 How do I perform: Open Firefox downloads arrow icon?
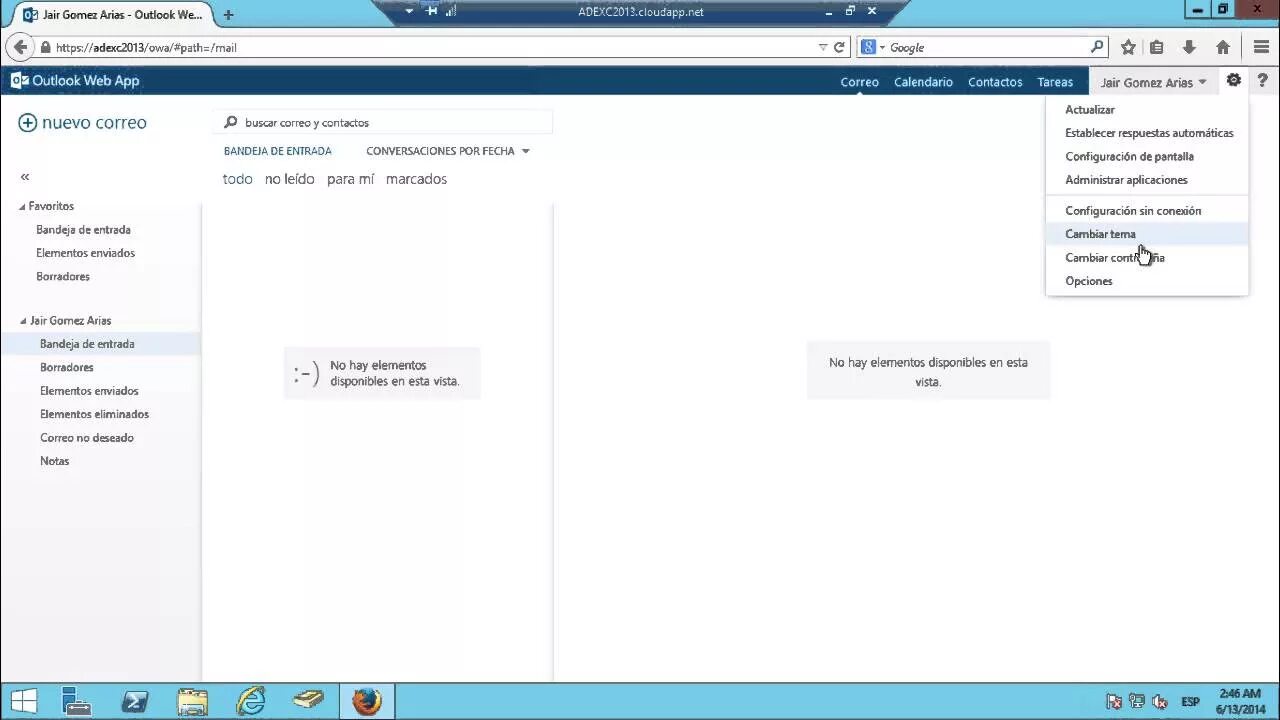[x=1189, y=47]
